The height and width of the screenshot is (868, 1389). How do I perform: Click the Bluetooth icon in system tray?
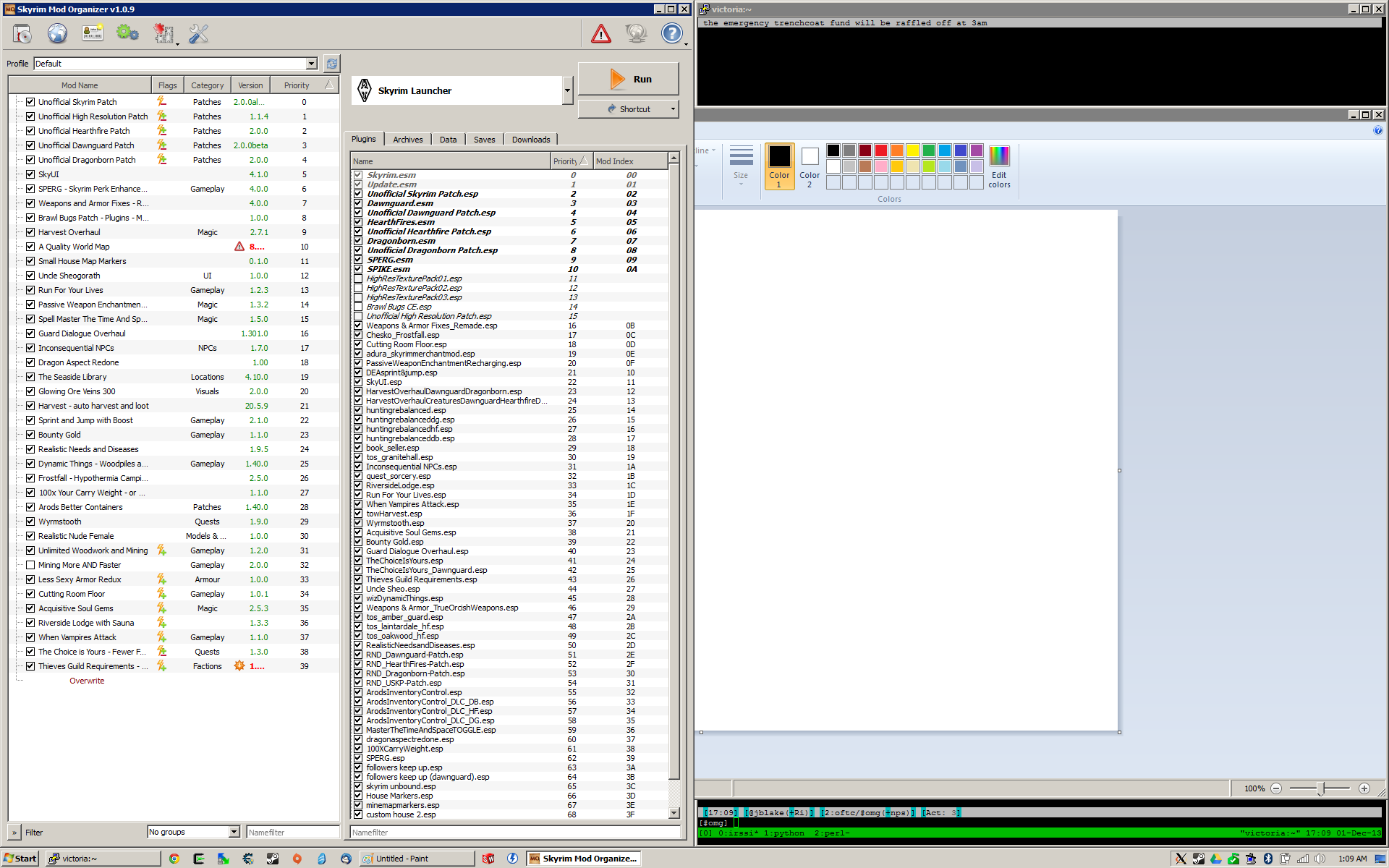(x=1268, y=859)
